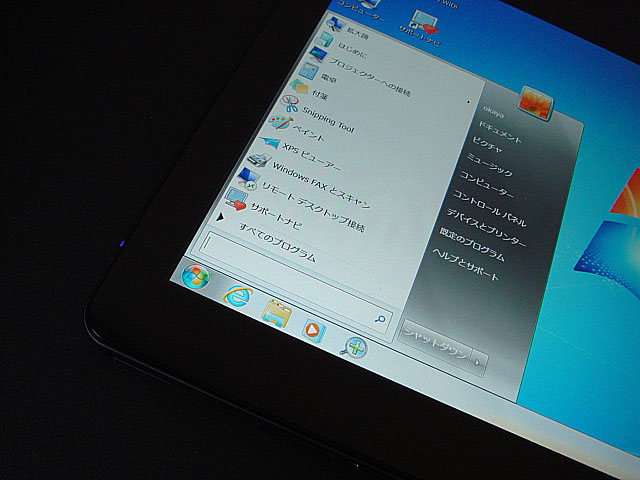Open the Windows Start orb
Screen dimensions: 640x480
[x=196, y=276]
